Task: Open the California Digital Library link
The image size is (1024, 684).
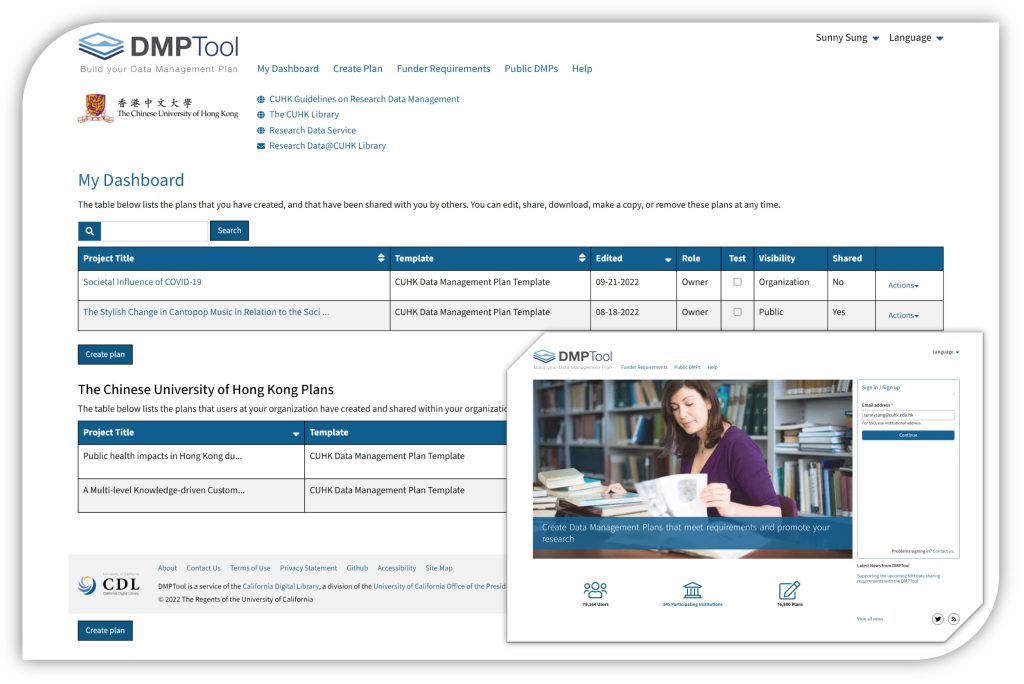Action: pos(281,587)
